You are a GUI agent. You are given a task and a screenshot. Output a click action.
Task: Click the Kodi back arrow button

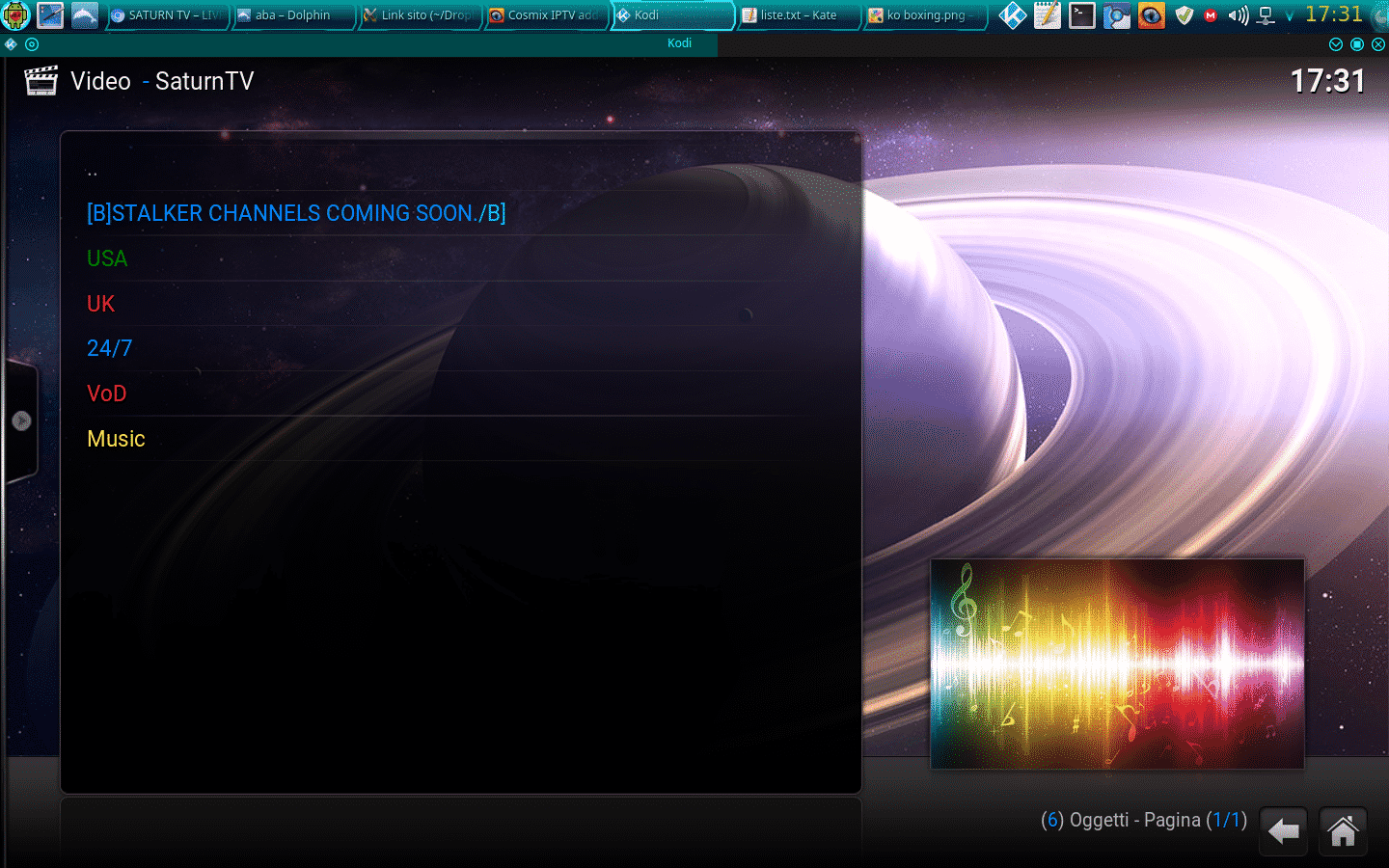pyautogui.click(x=1284, y=831)
